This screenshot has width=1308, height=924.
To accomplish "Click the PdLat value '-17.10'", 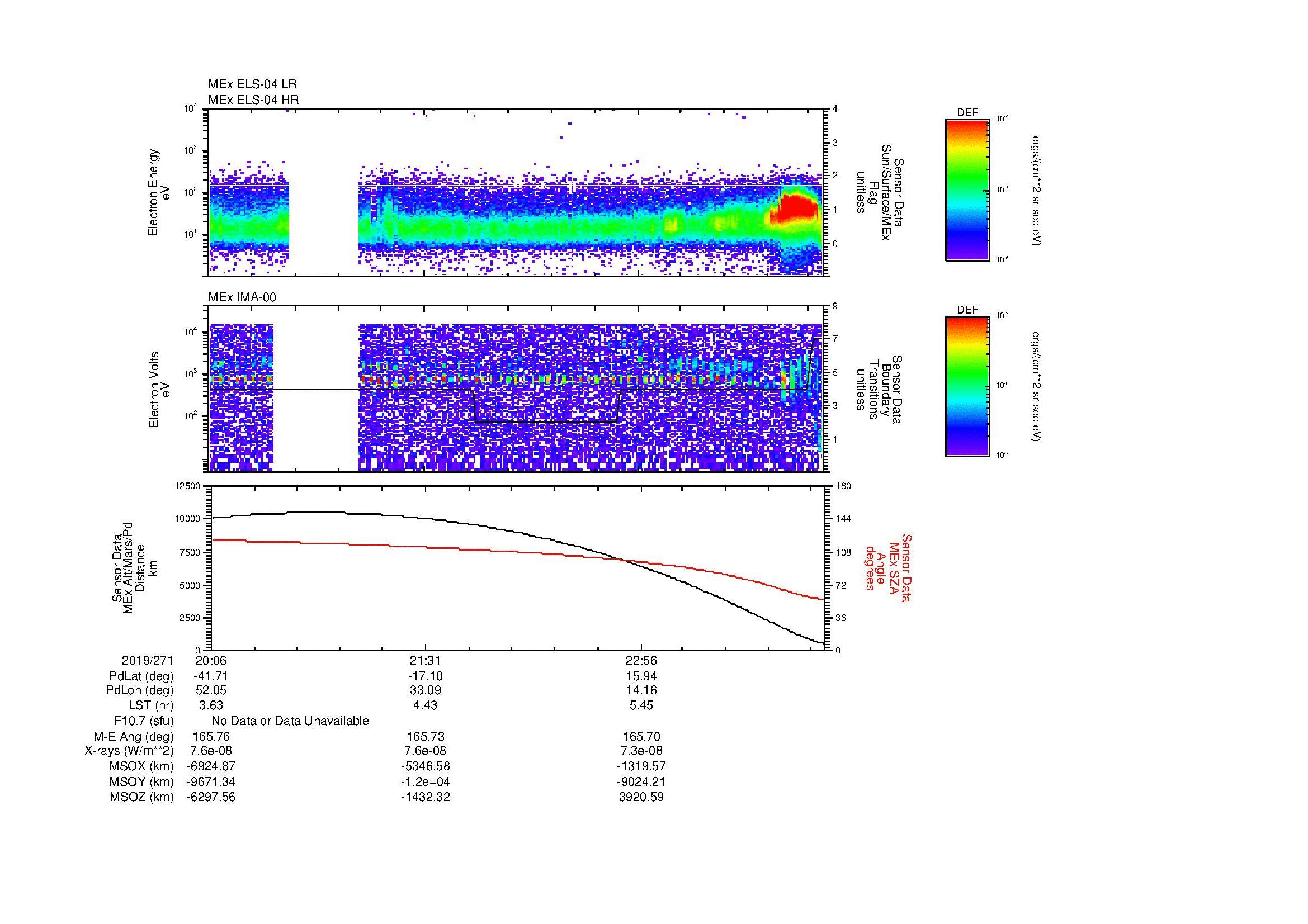I will [425, 676].
